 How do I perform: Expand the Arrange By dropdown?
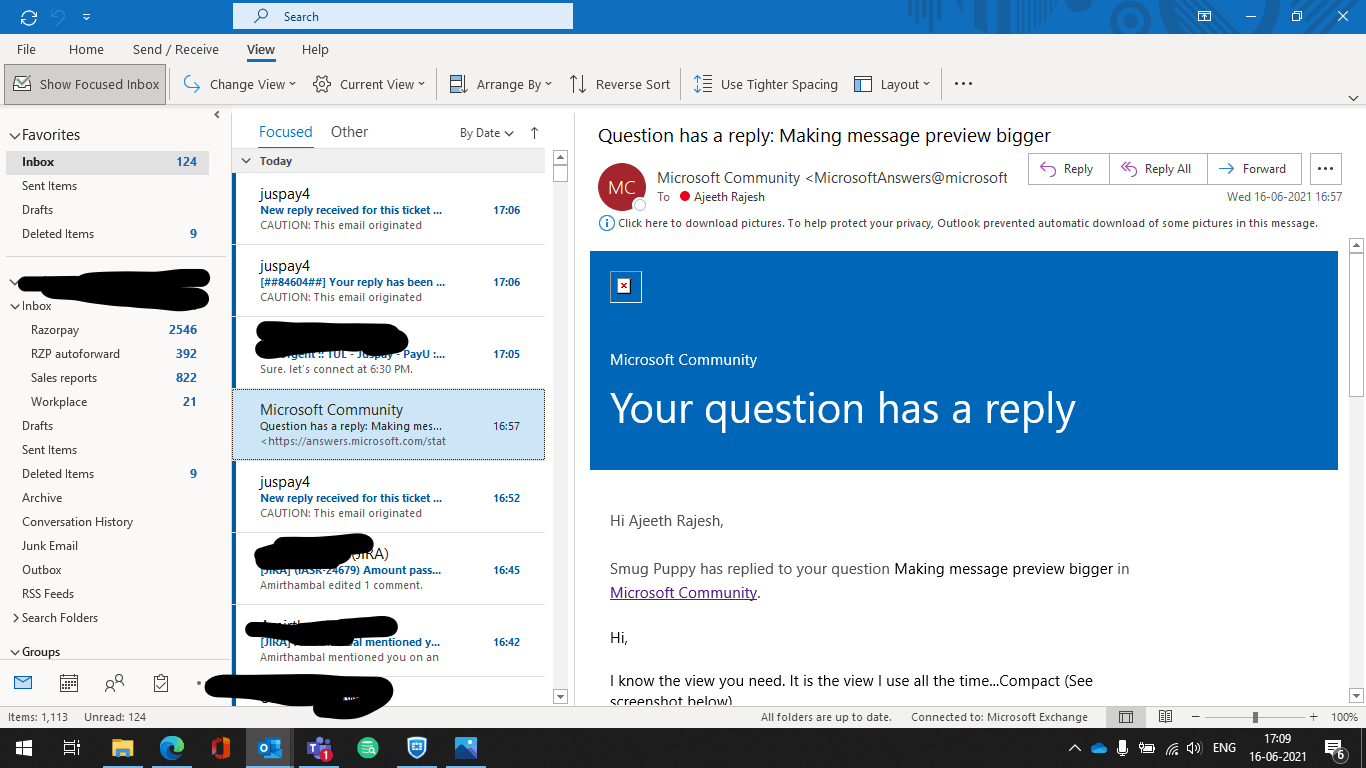[x=499, y=85]
